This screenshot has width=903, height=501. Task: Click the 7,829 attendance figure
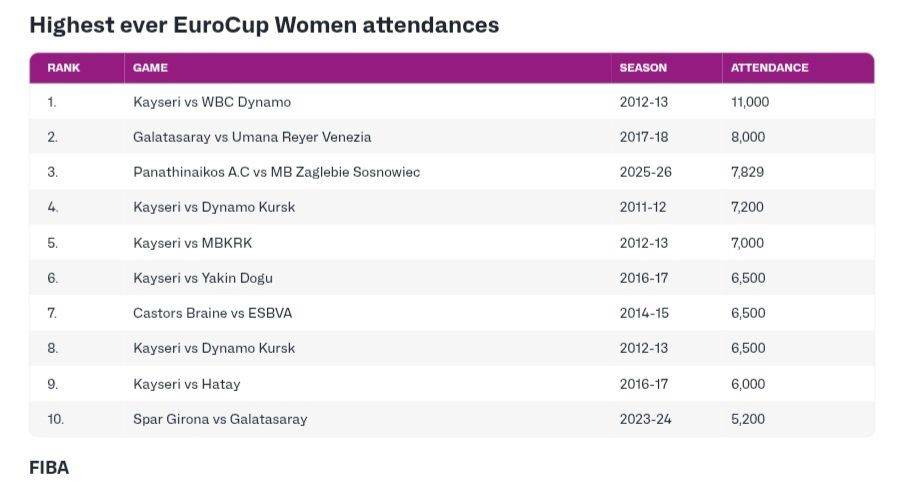point(747,172)
